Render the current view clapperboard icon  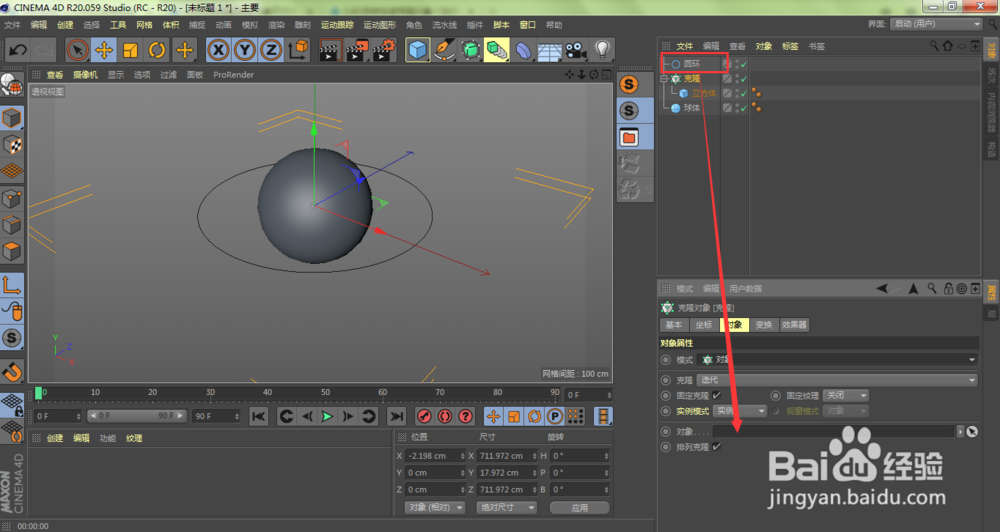330,50
